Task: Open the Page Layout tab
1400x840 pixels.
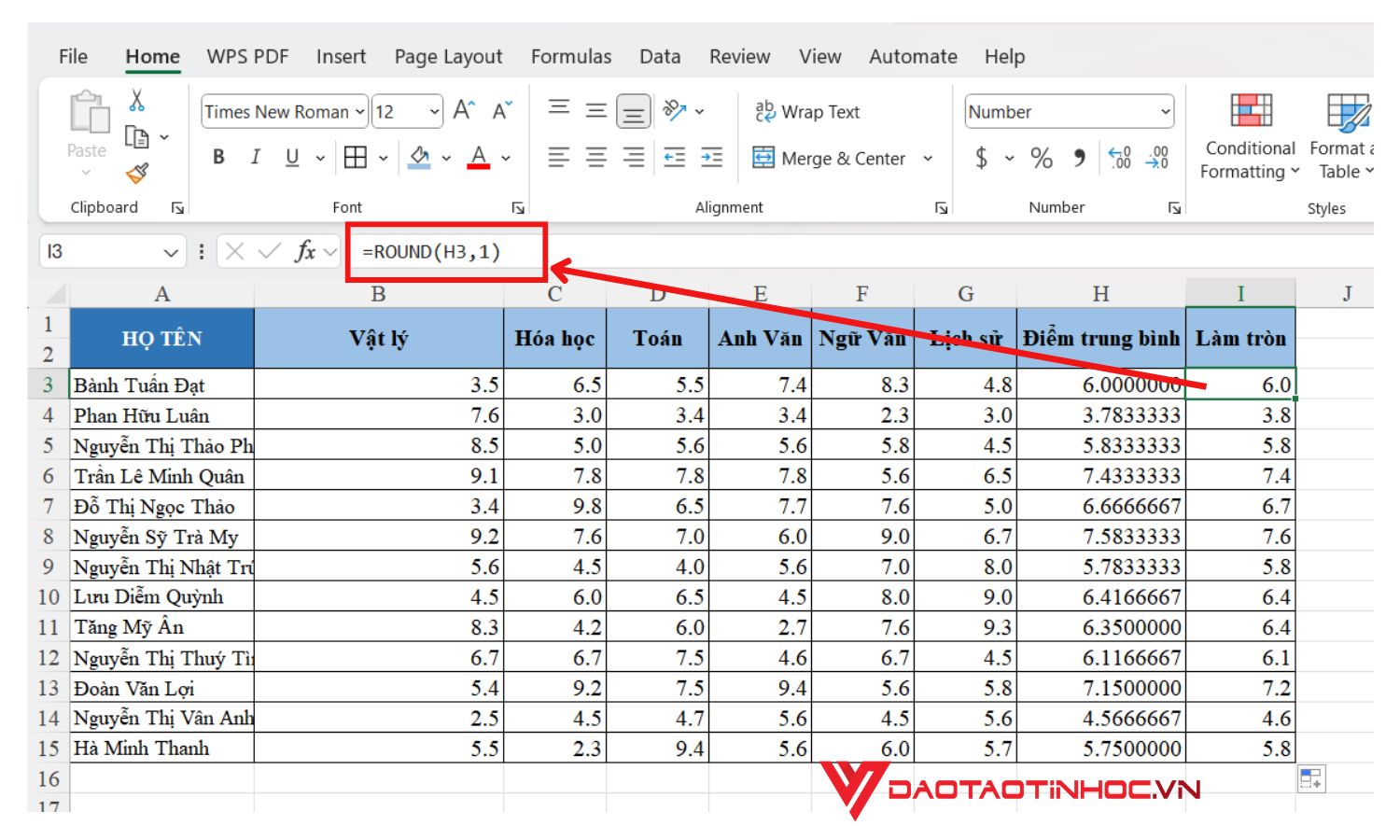Action: pos(448,57)
